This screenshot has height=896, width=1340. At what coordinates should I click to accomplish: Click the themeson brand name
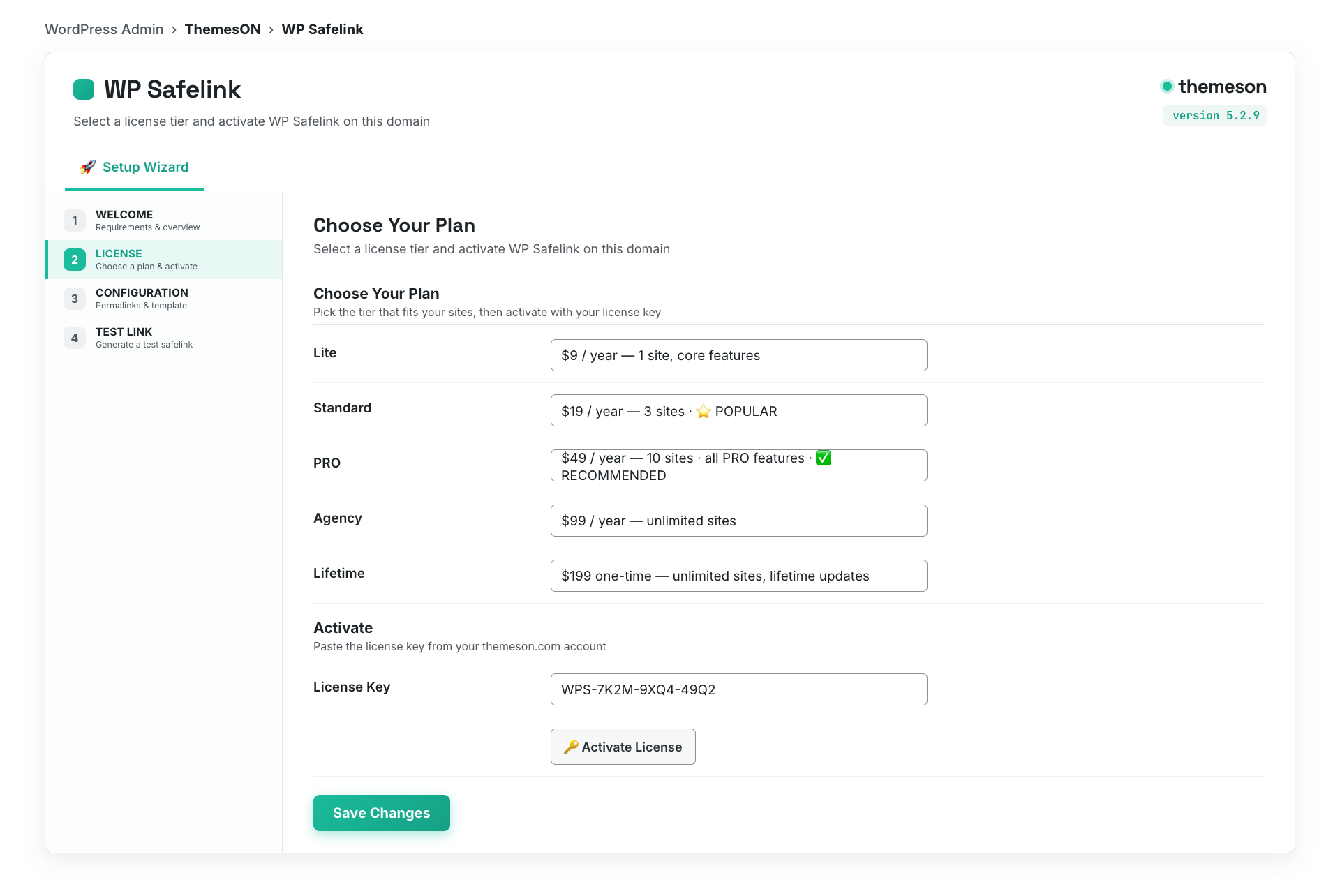1222,87
